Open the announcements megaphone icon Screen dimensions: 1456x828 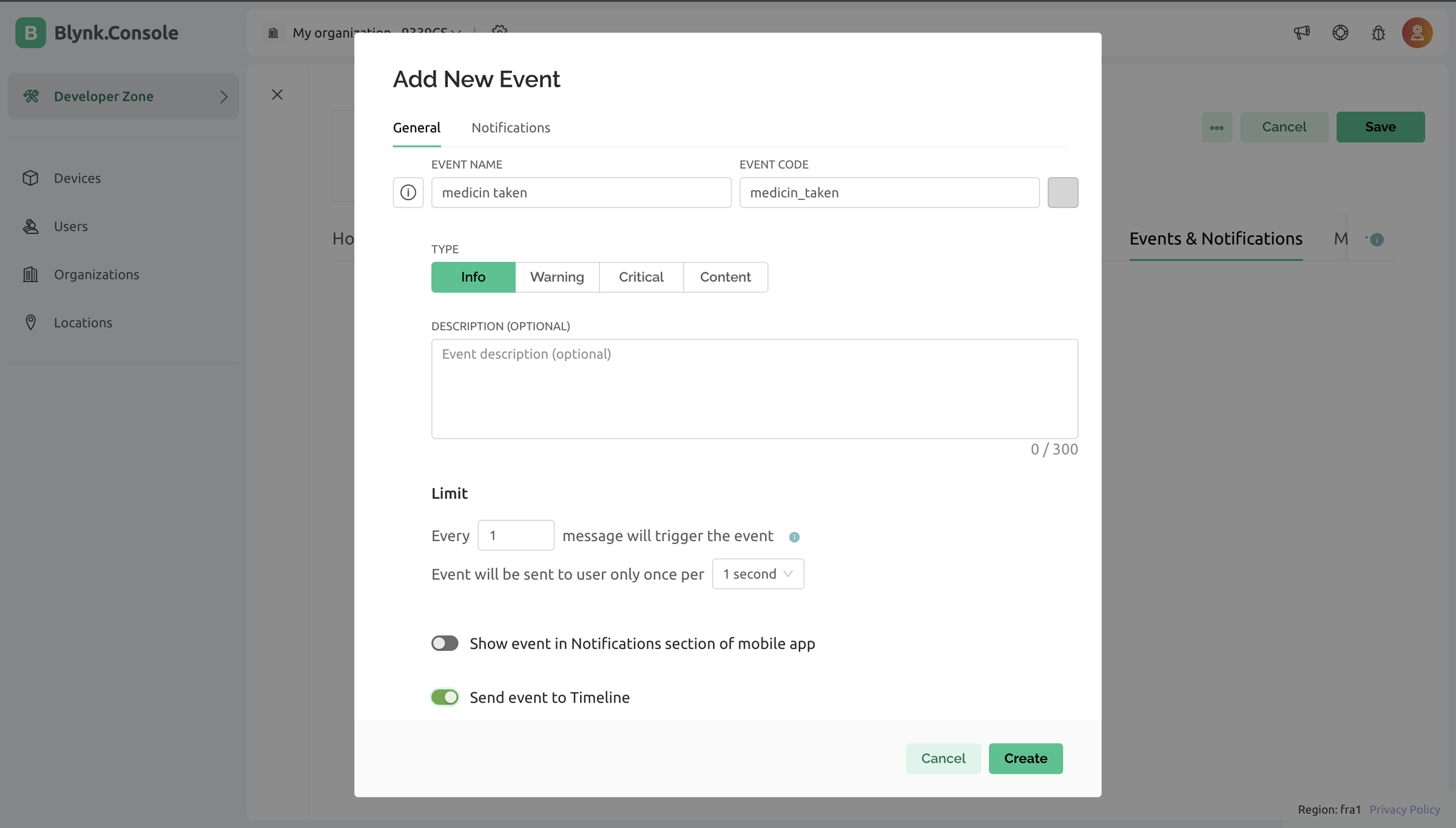[1302, 33]
